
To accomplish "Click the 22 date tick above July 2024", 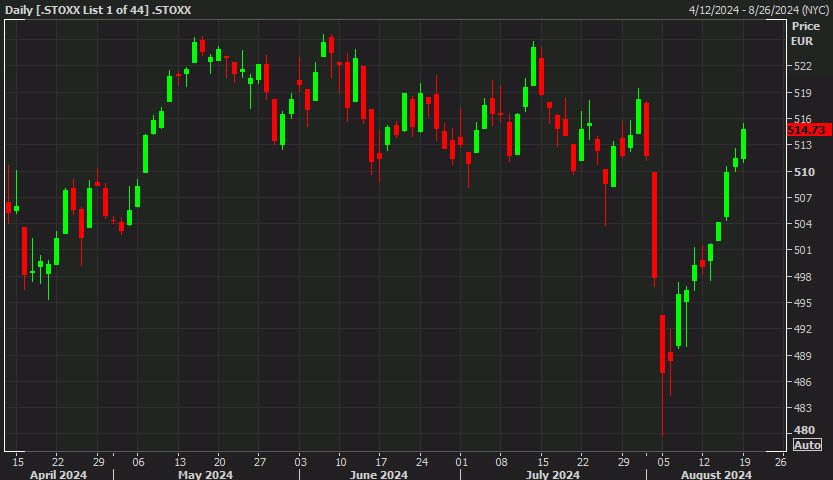I will (x=583, y=462).
